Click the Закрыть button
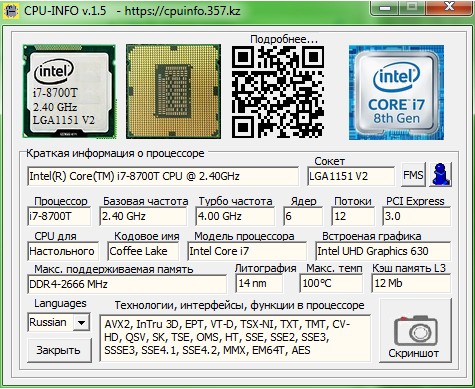This screenshot has height=389, width=475. 59,350
